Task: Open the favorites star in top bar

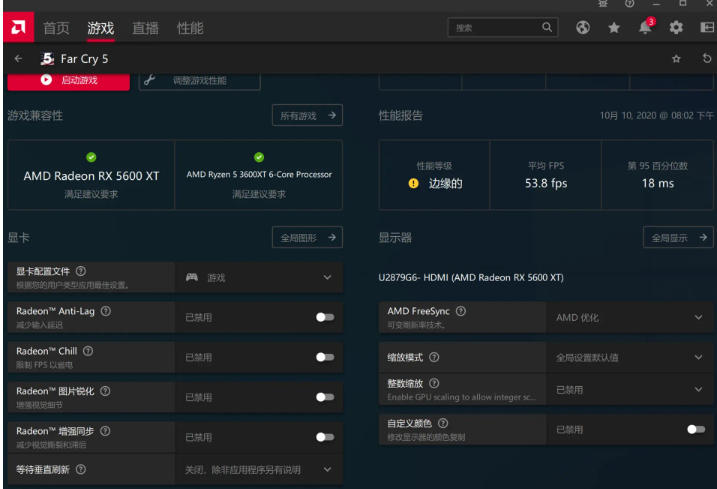Action: coord(614,28)
